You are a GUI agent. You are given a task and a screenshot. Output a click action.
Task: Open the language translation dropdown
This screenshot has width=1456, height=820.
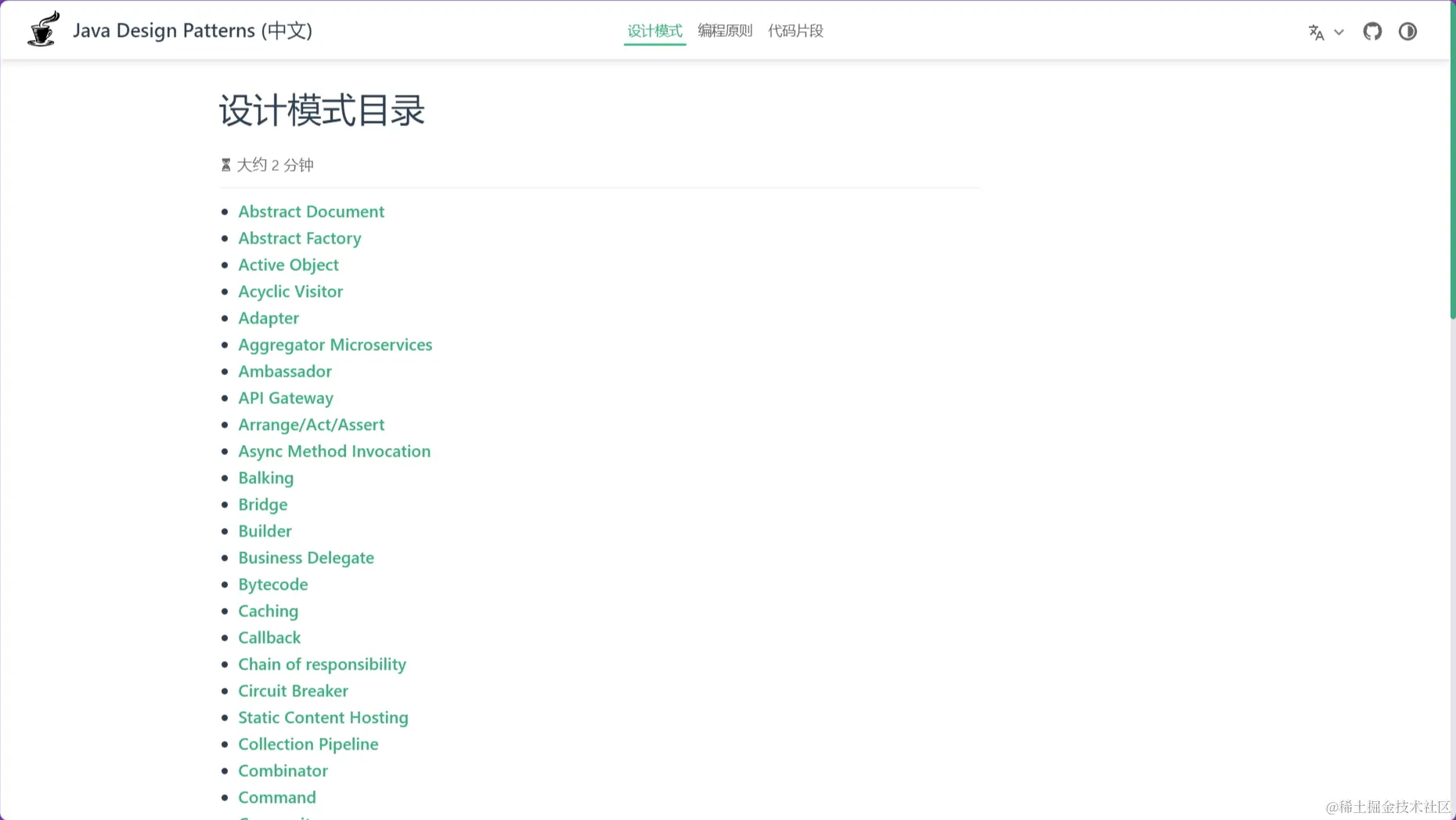tap(1326, 32)
